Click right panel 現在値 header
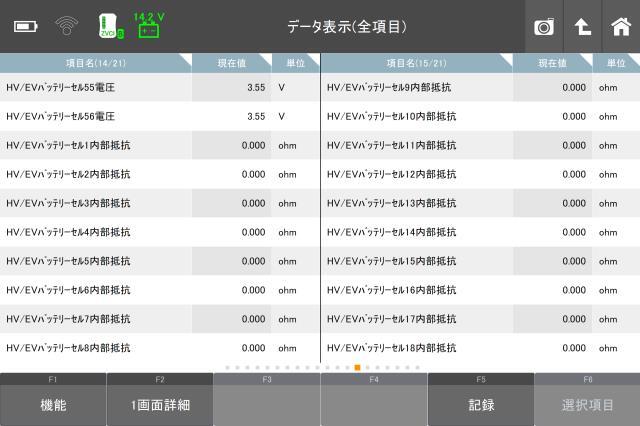Screen dimensions: 640x426 [x=552, y=63]
